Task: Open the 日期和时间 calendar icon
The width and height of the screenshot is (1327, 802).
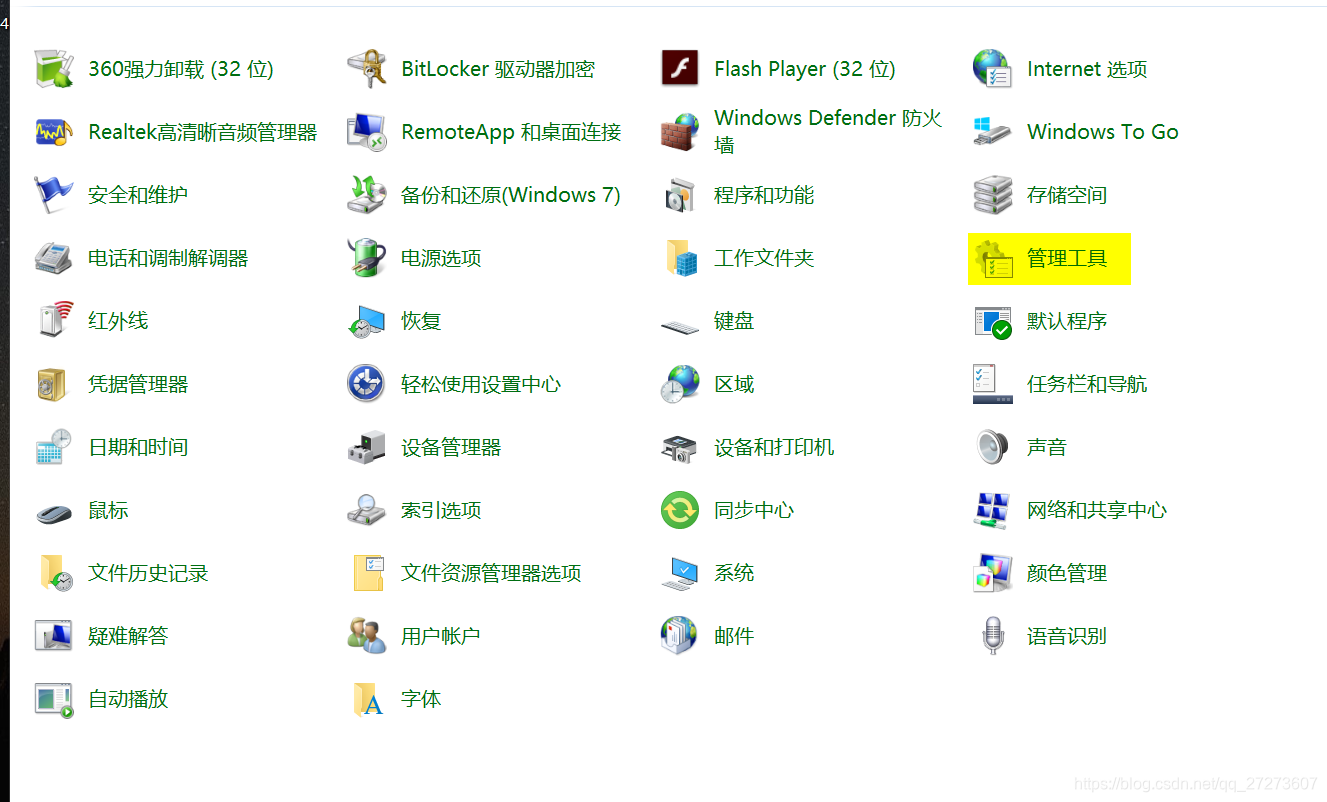Action: point(54,447)
